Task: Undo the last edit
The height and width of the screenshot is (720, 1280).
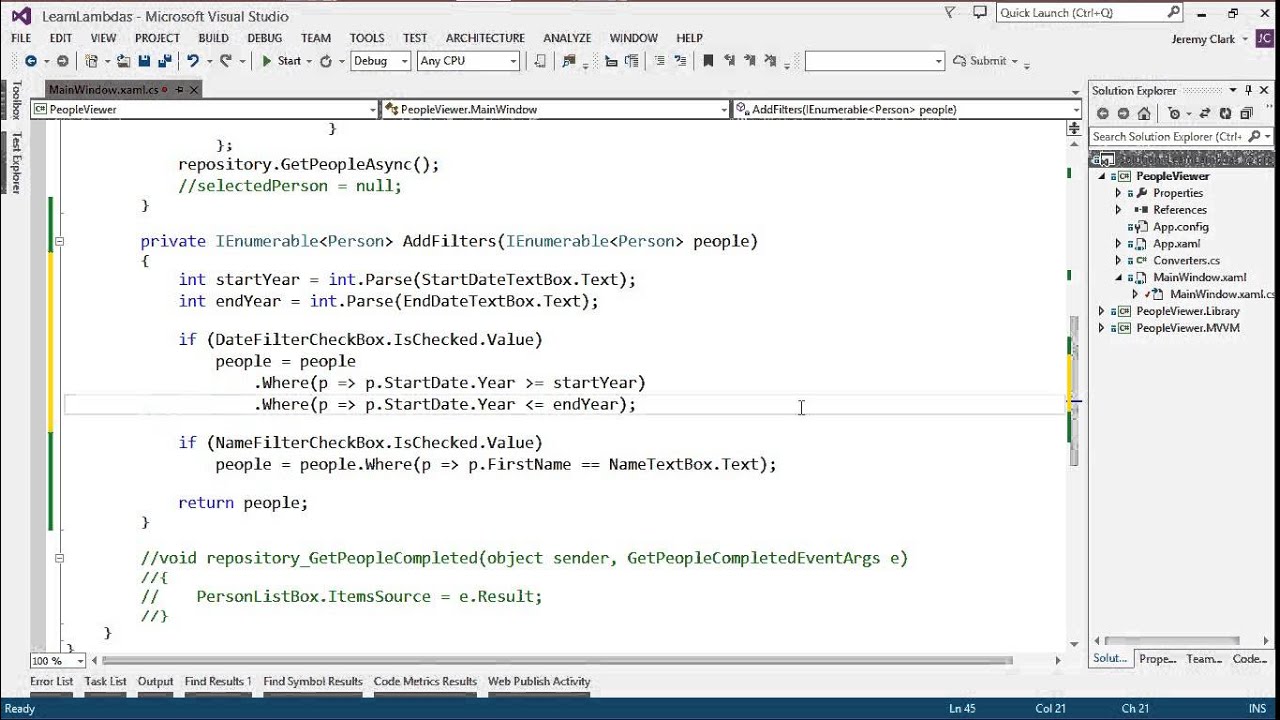Action: (x=193, y=61)
